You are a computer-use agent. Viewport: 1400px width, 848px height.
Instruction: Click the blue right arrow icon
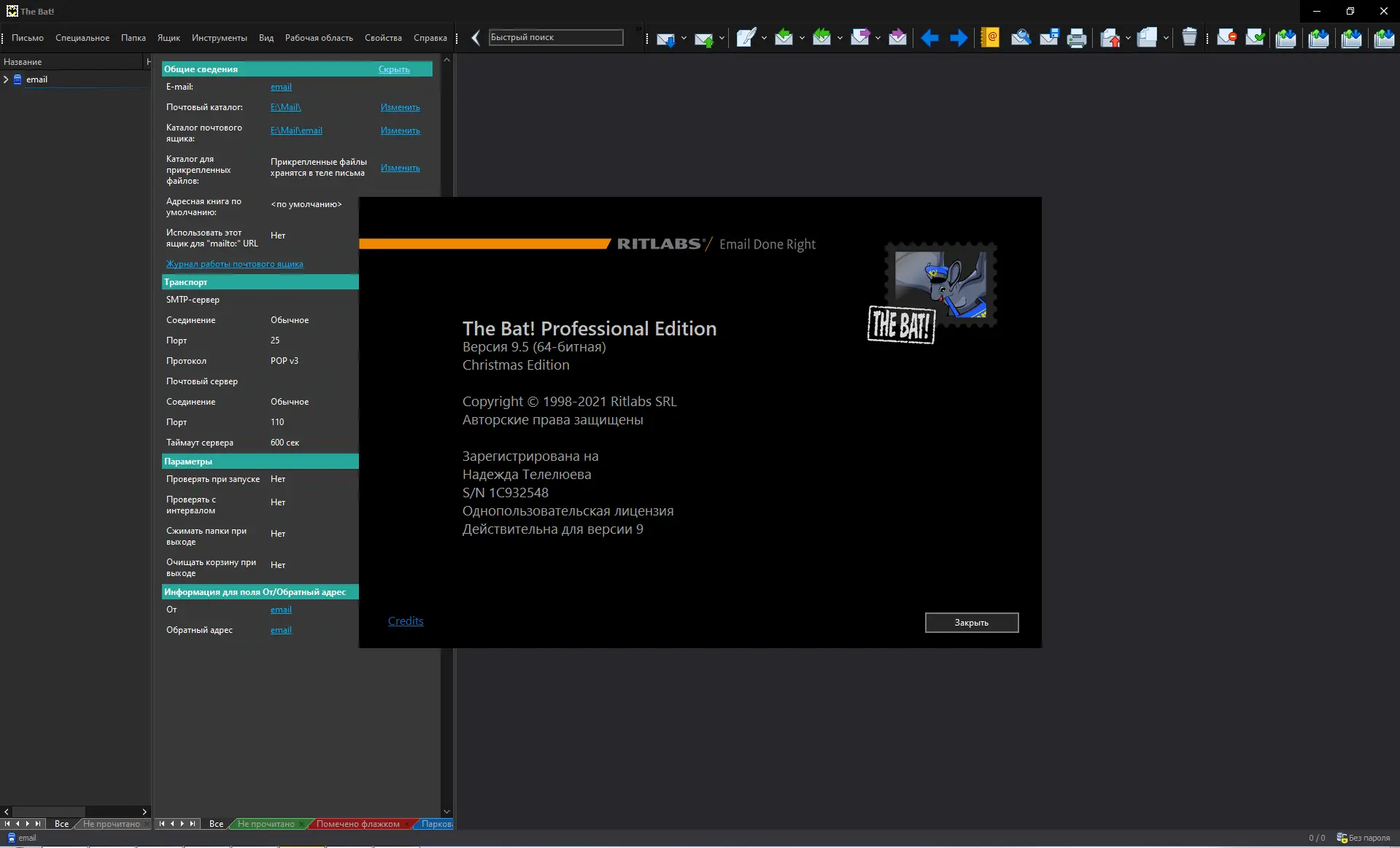959,38
